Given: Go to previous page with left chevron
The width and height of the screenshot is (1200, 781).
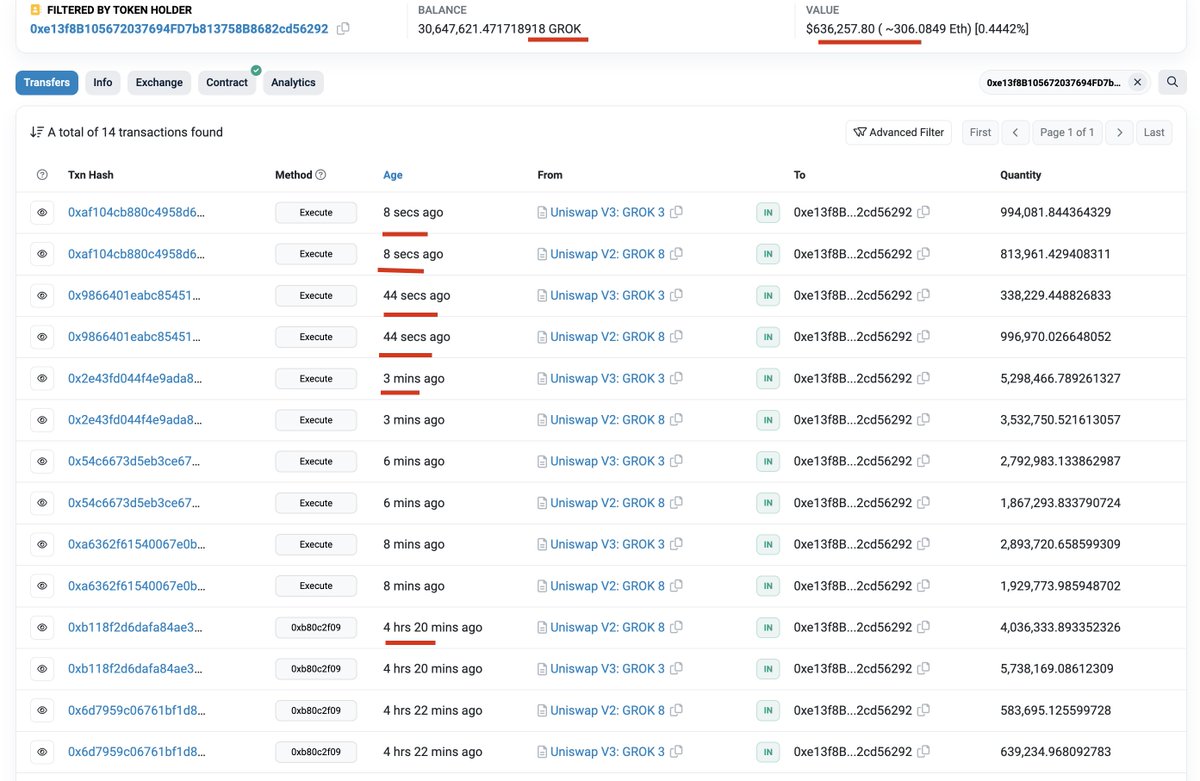Looking at the screenshot, I should coord(1015,132).
